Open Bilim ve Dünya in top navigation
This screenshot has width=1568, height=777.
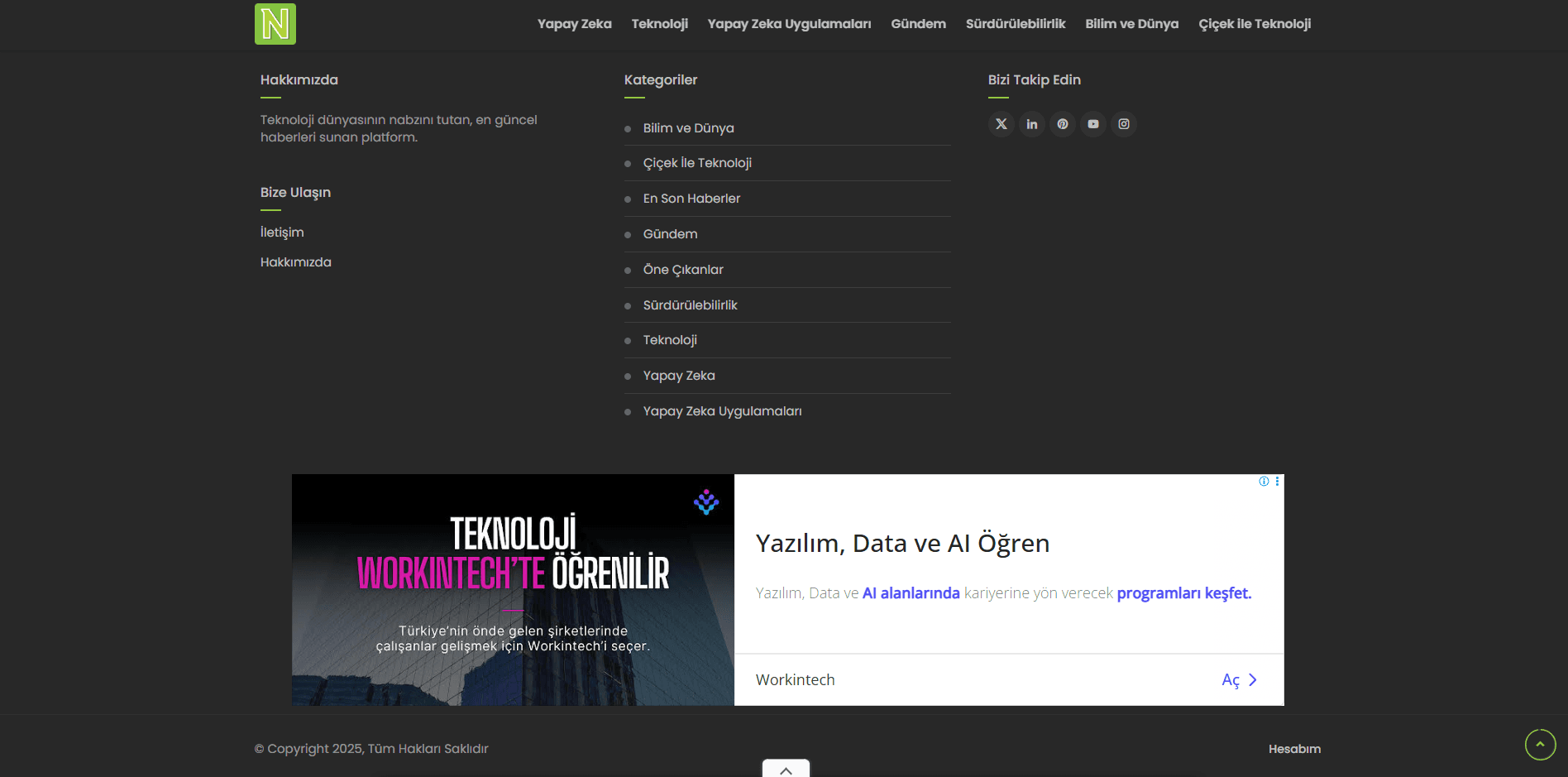pyautogui.click(x=1132, y=24)
